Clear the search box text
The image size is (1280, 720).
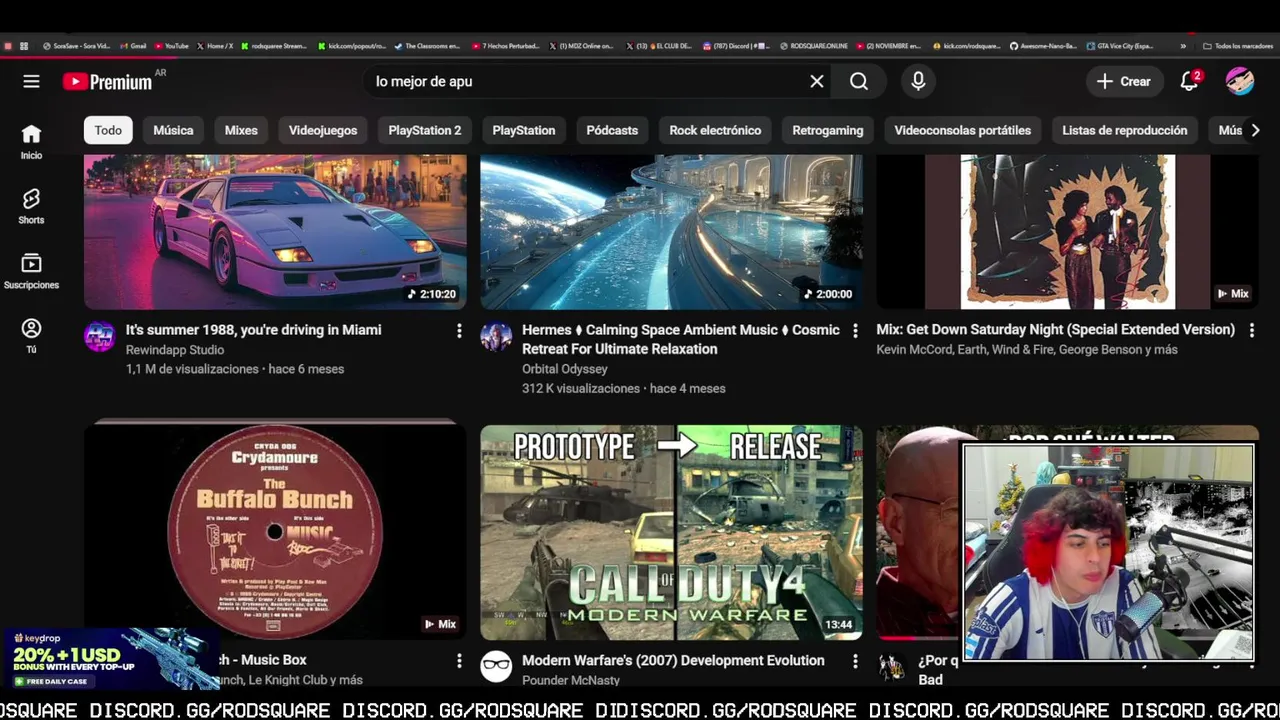pyautogui.click(x=817, y=82)
